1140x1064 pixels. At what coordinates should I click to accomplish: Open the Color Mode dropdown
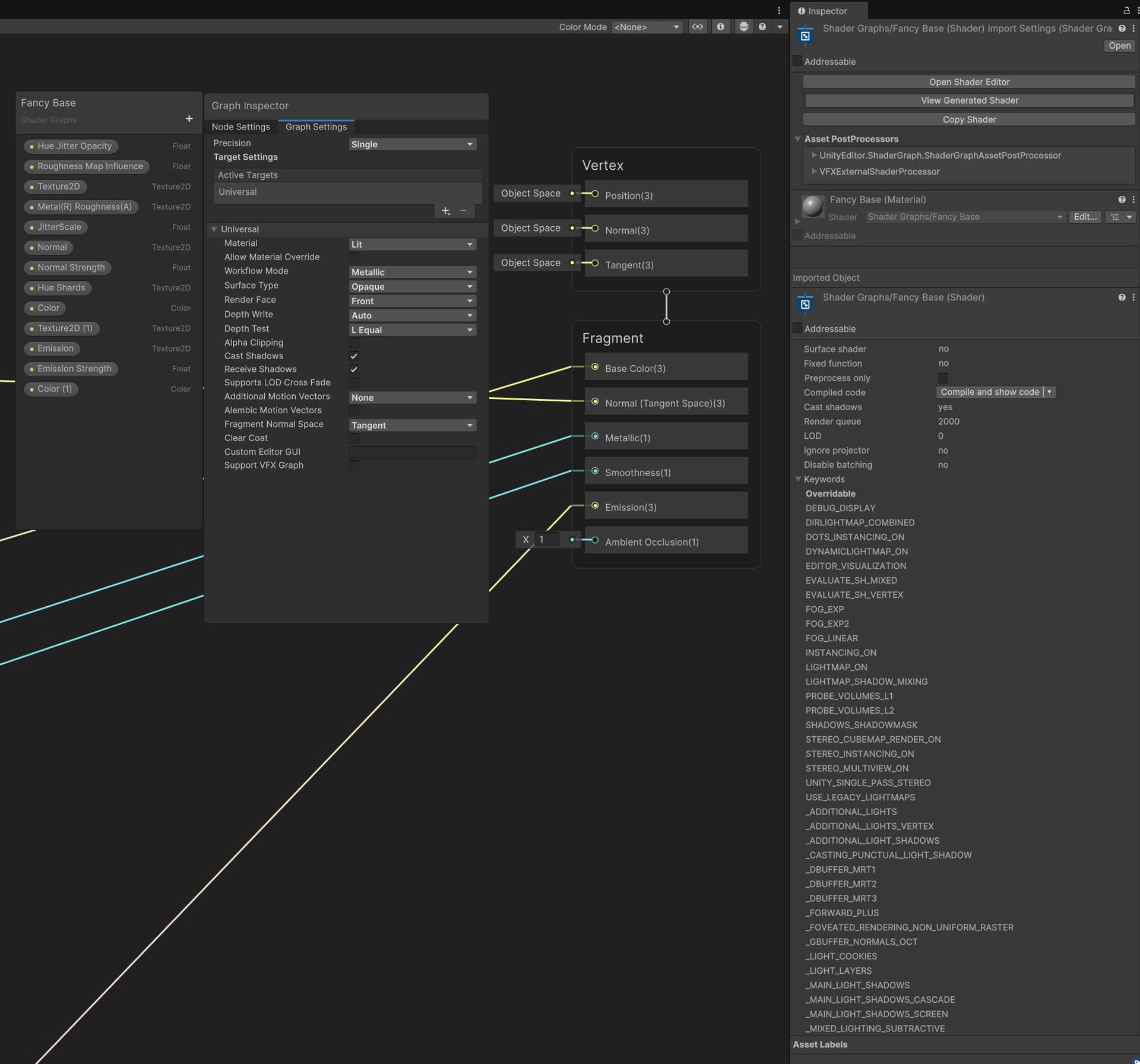point(647,27)
